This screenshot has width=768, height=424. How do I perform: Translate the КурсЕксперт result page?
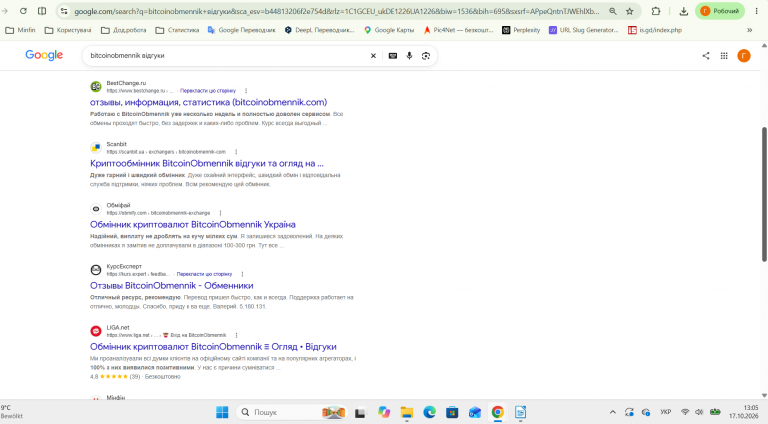tap(204, 274)
